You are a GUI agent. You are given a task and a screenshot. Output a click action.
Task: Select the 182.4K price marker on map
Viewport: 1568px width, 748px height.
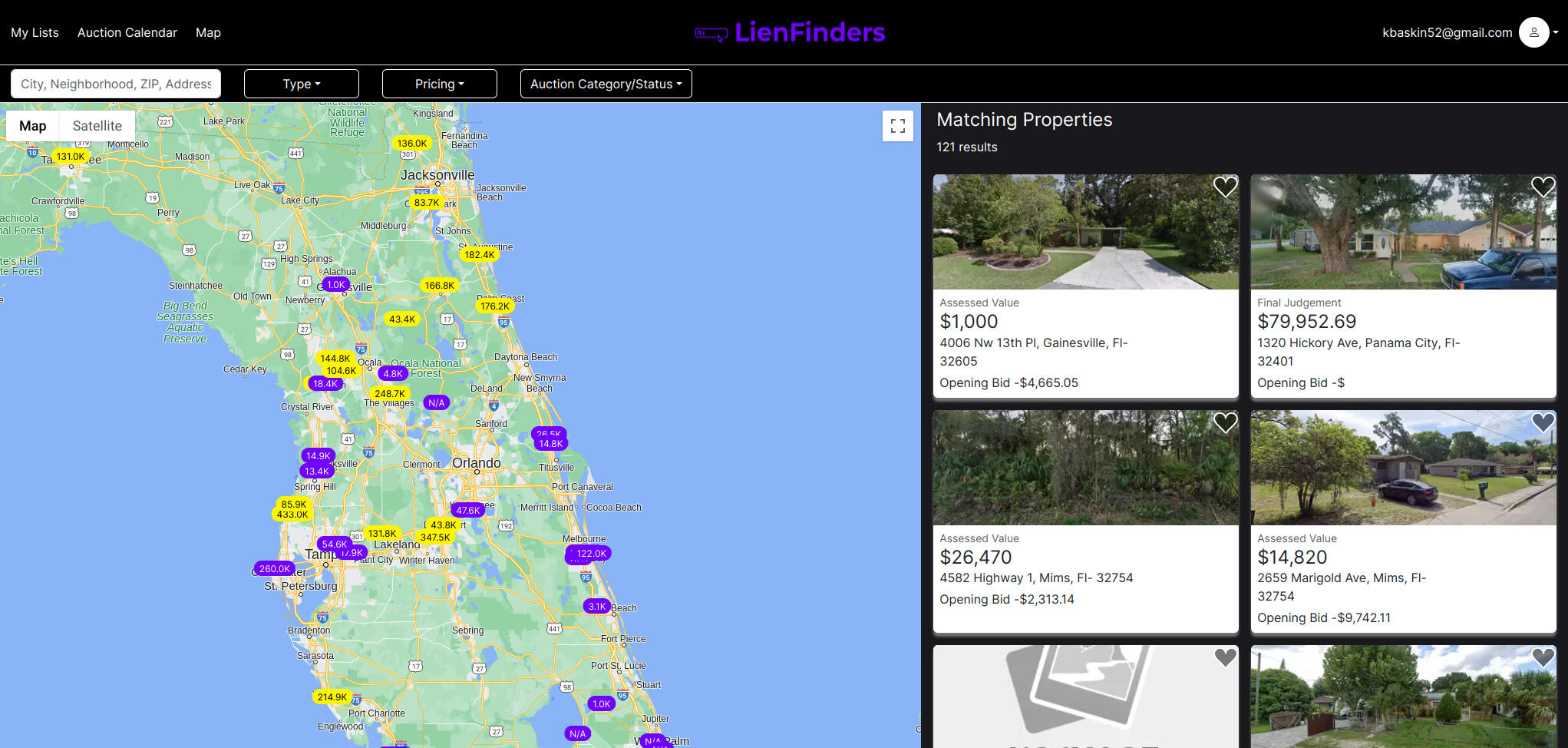[x=479, y=254]
